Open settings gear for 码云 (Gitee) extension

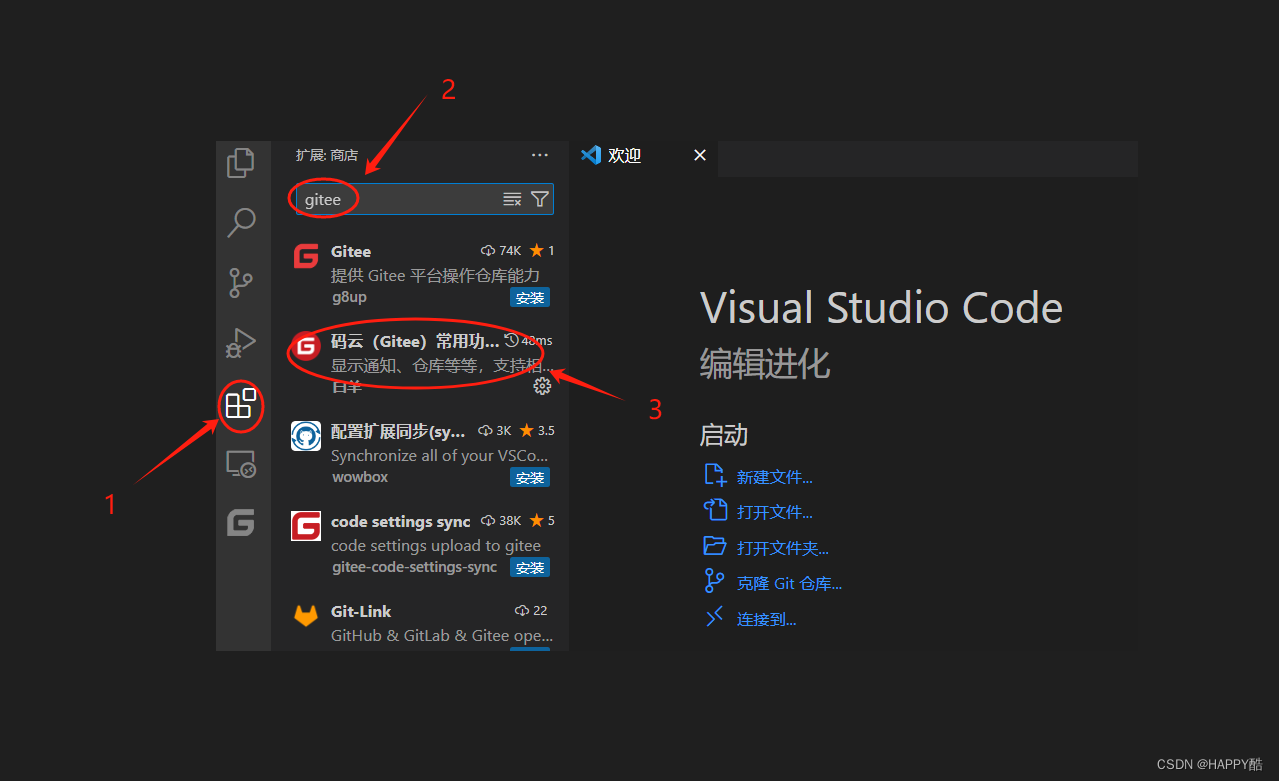pyautogui.click(x=542, y=385)
